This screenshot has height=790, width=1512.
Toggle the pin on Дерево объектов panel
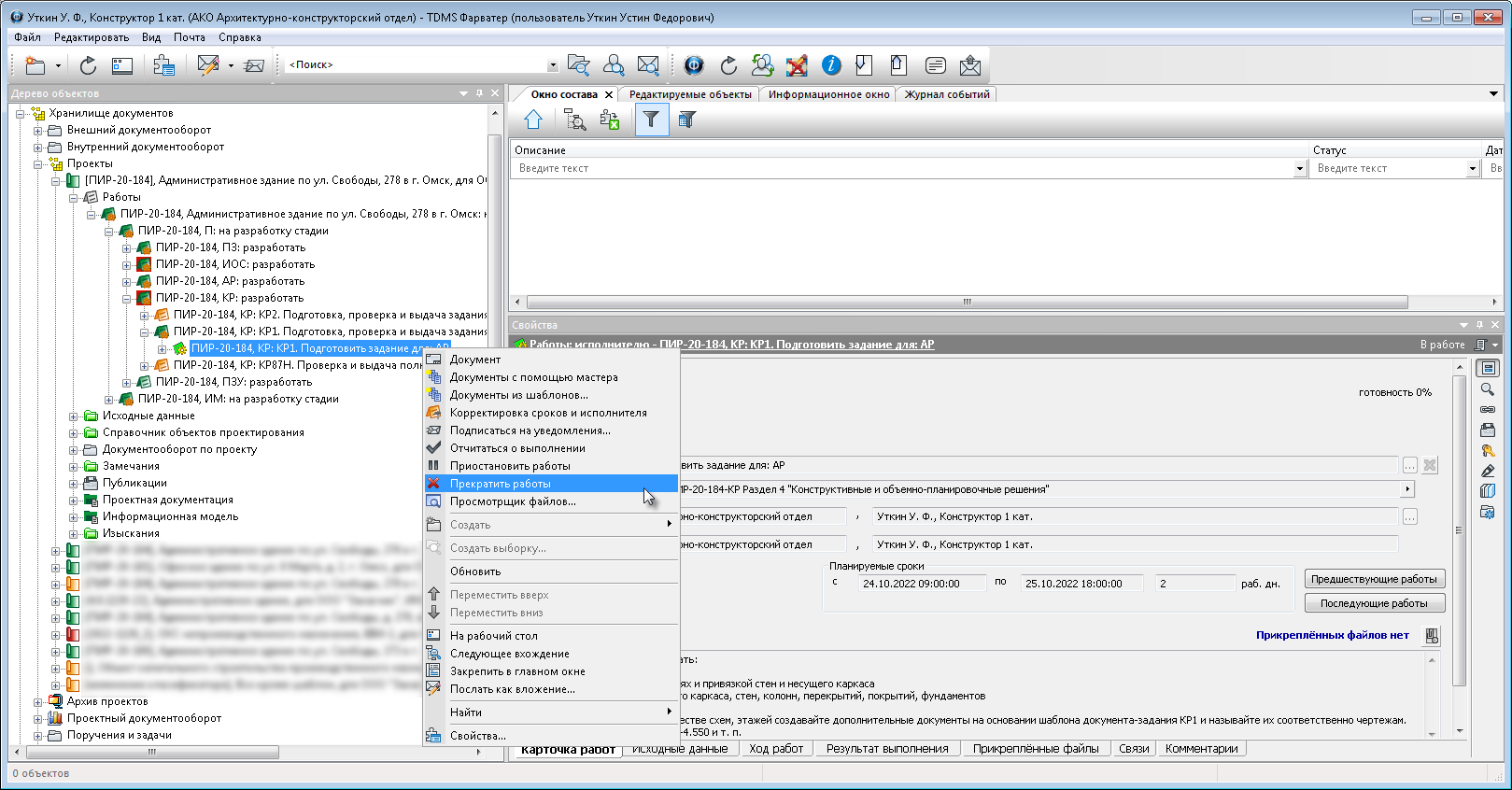pyautogui.click(x=479, y=93)
